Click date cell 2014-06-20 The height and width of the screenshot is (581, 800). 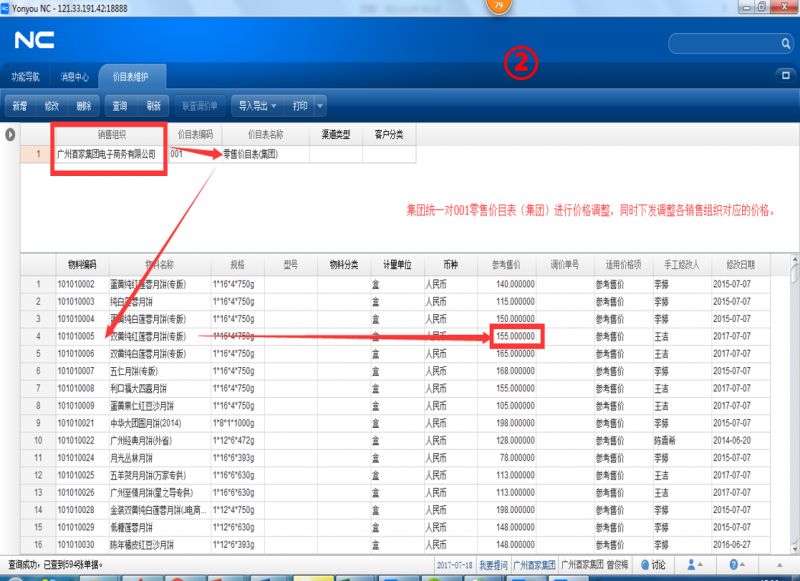point(740,440)
